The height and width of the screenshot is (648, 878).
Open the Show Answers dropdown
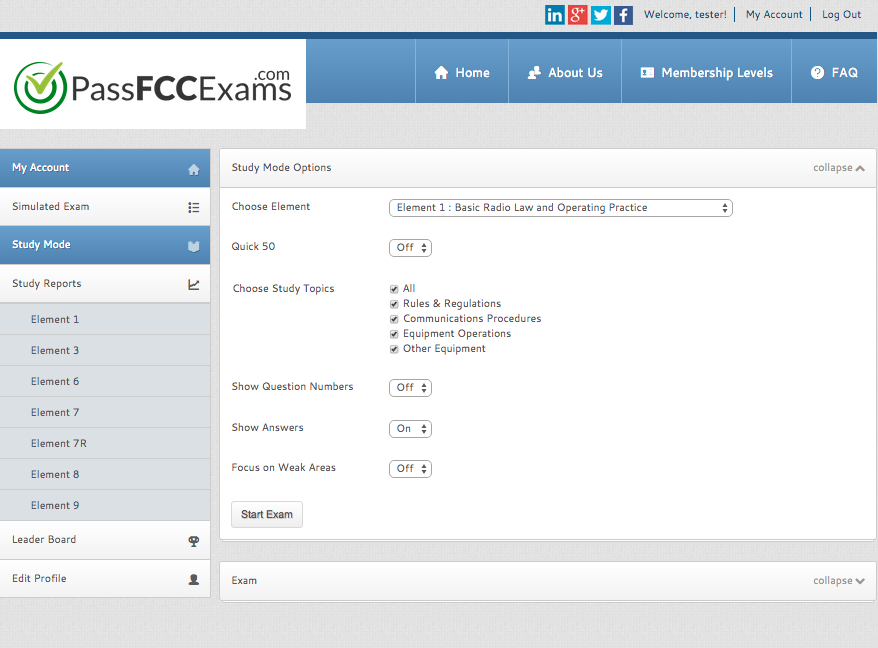tap(410, 429)
